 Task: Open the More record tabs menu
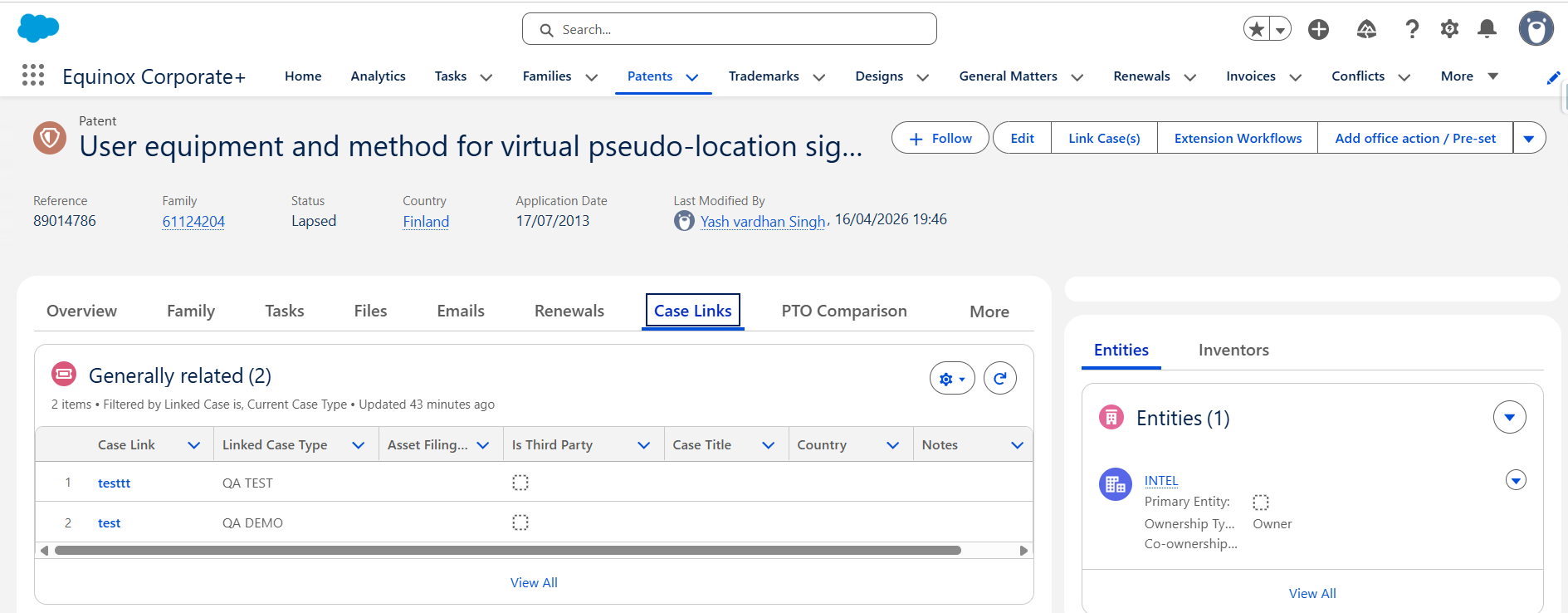point(989,311)
